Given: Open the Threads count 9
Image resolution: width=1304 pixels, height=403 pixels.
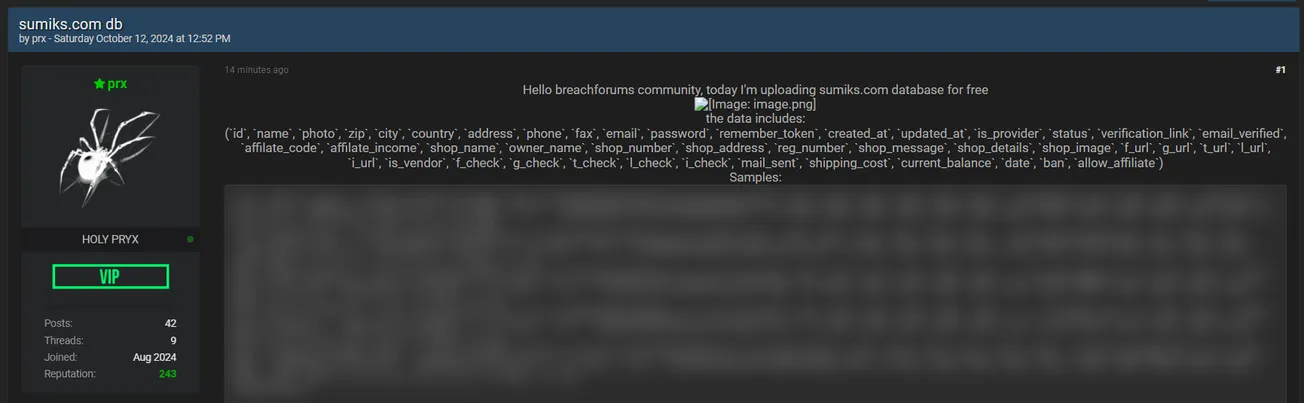Looking at the screenshot, I should click(x=174, y=340).
